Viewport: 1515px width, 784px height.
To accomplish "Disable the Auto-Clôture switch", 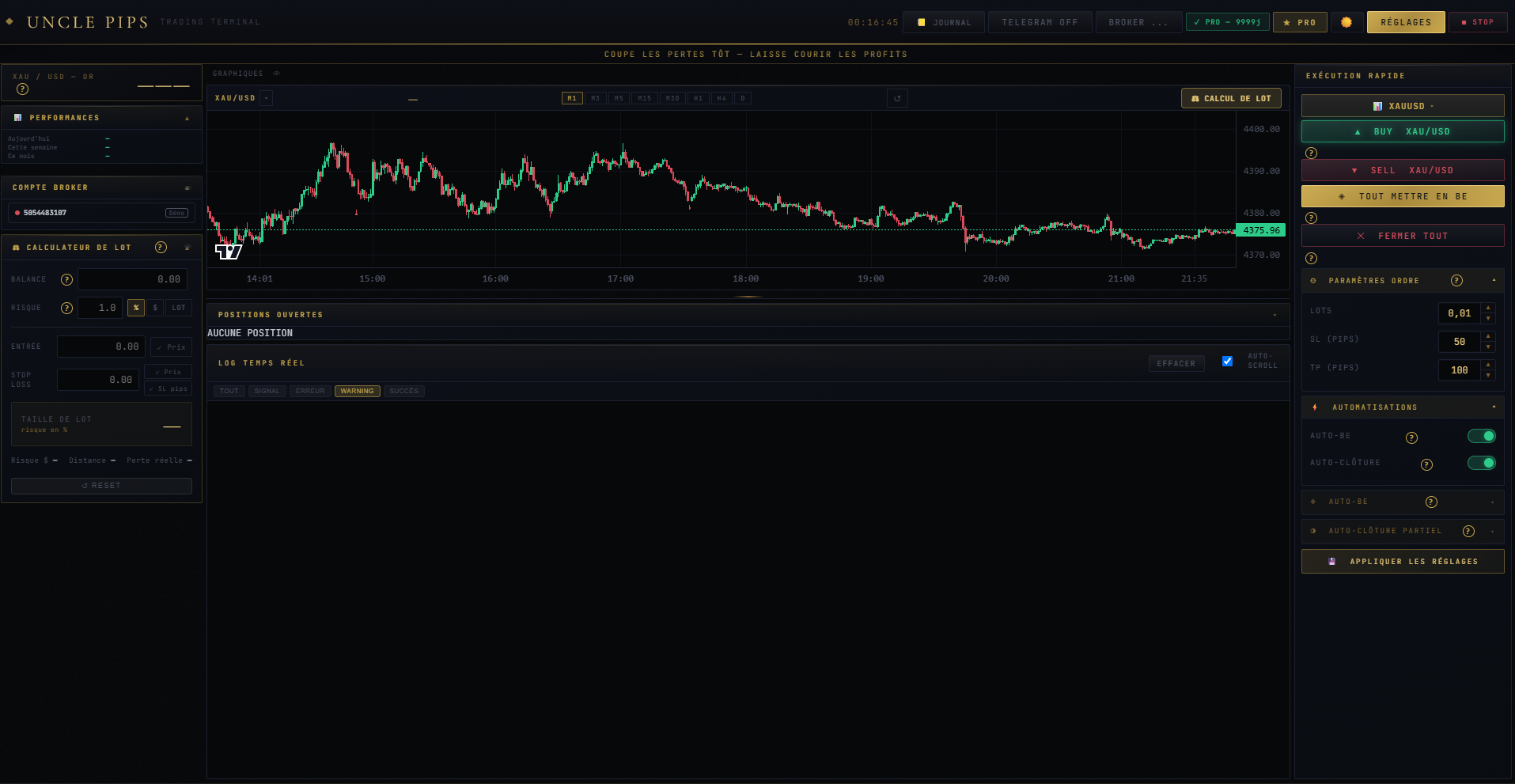I will click(1482, 463).
